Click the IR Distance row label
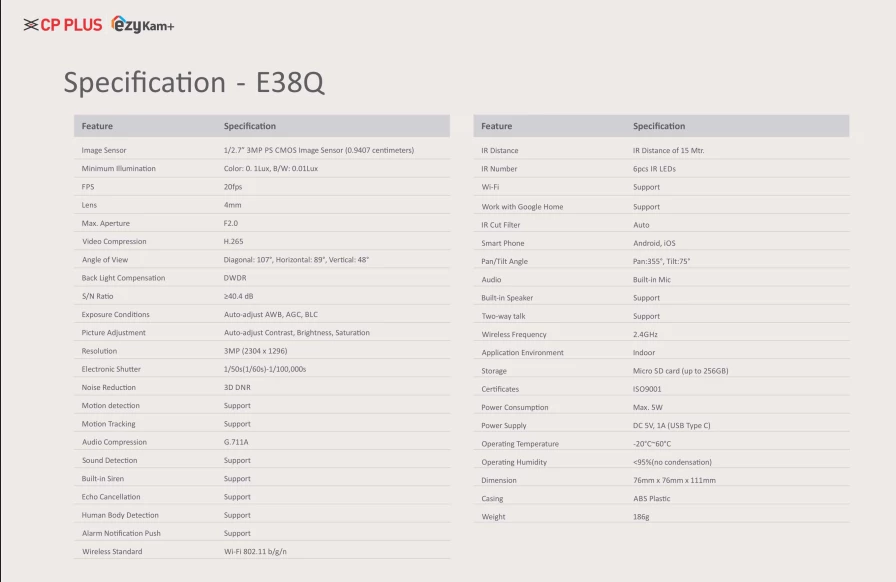The image size is (896, 582). [x=500, y=150]
